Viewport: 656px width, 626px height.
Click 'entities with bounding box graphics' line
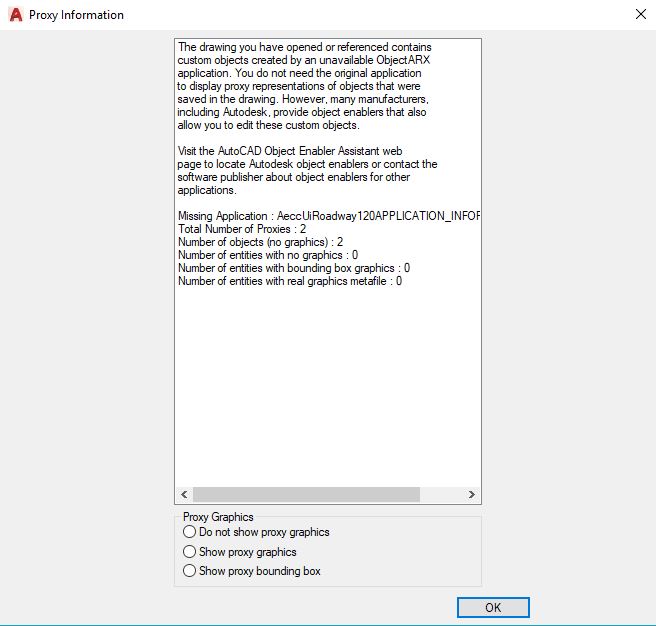(x=294, y=268)
